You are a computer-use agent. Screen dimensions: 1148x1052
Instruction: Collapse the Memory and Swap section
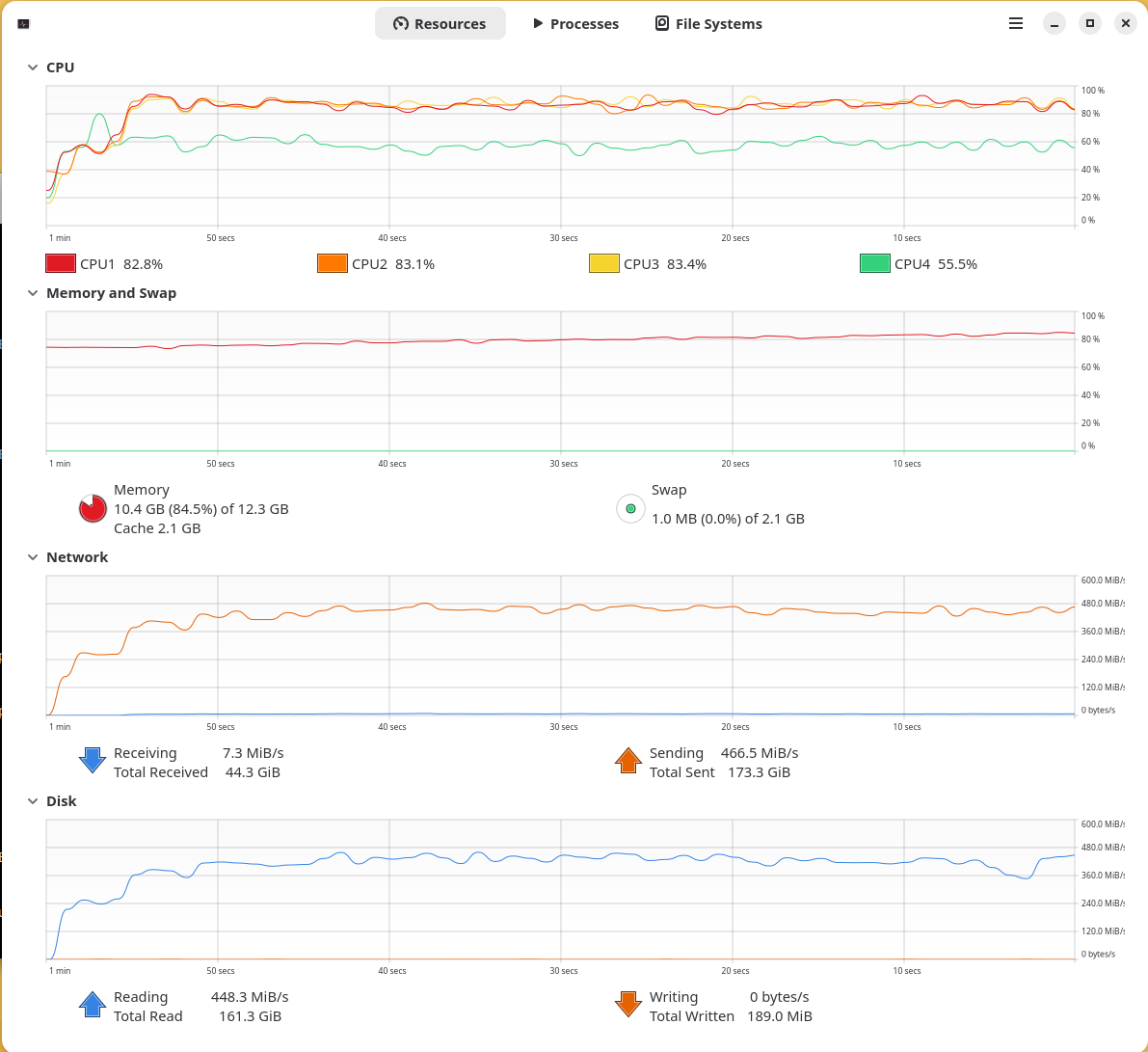point(33,292)
